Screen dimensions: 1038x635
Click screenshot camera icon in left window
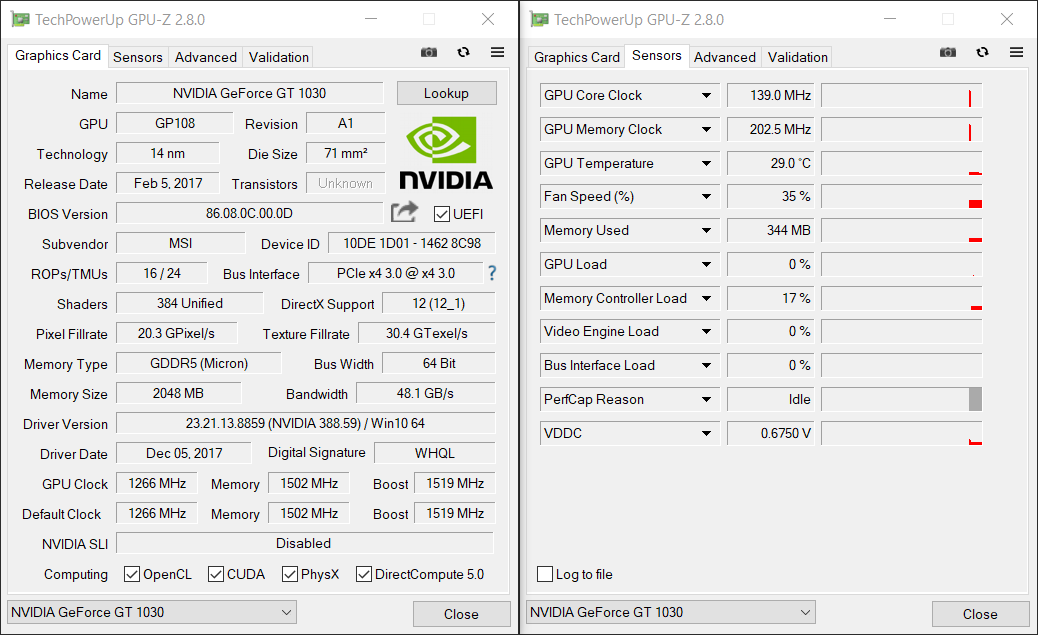pos(429,52)
